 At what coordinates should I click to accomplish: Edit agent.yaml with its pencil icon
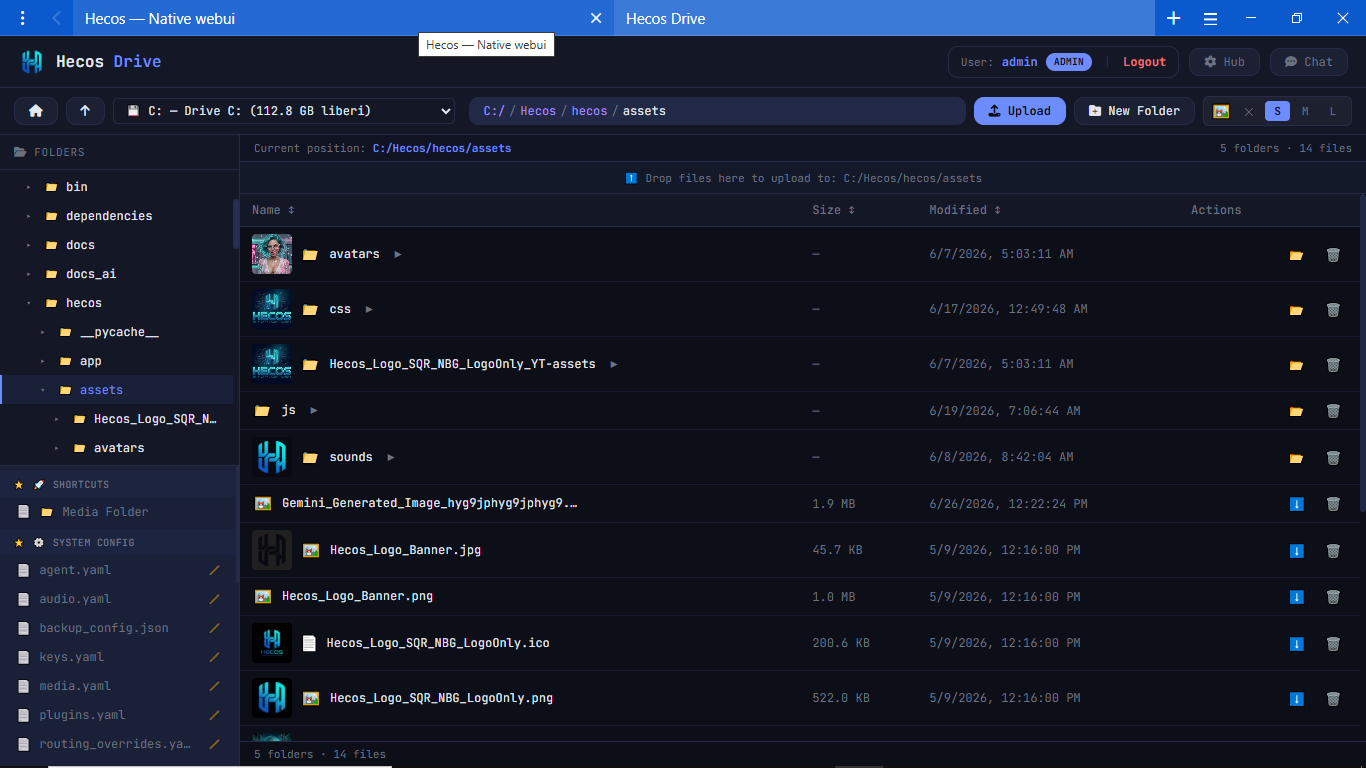(214, 570)
